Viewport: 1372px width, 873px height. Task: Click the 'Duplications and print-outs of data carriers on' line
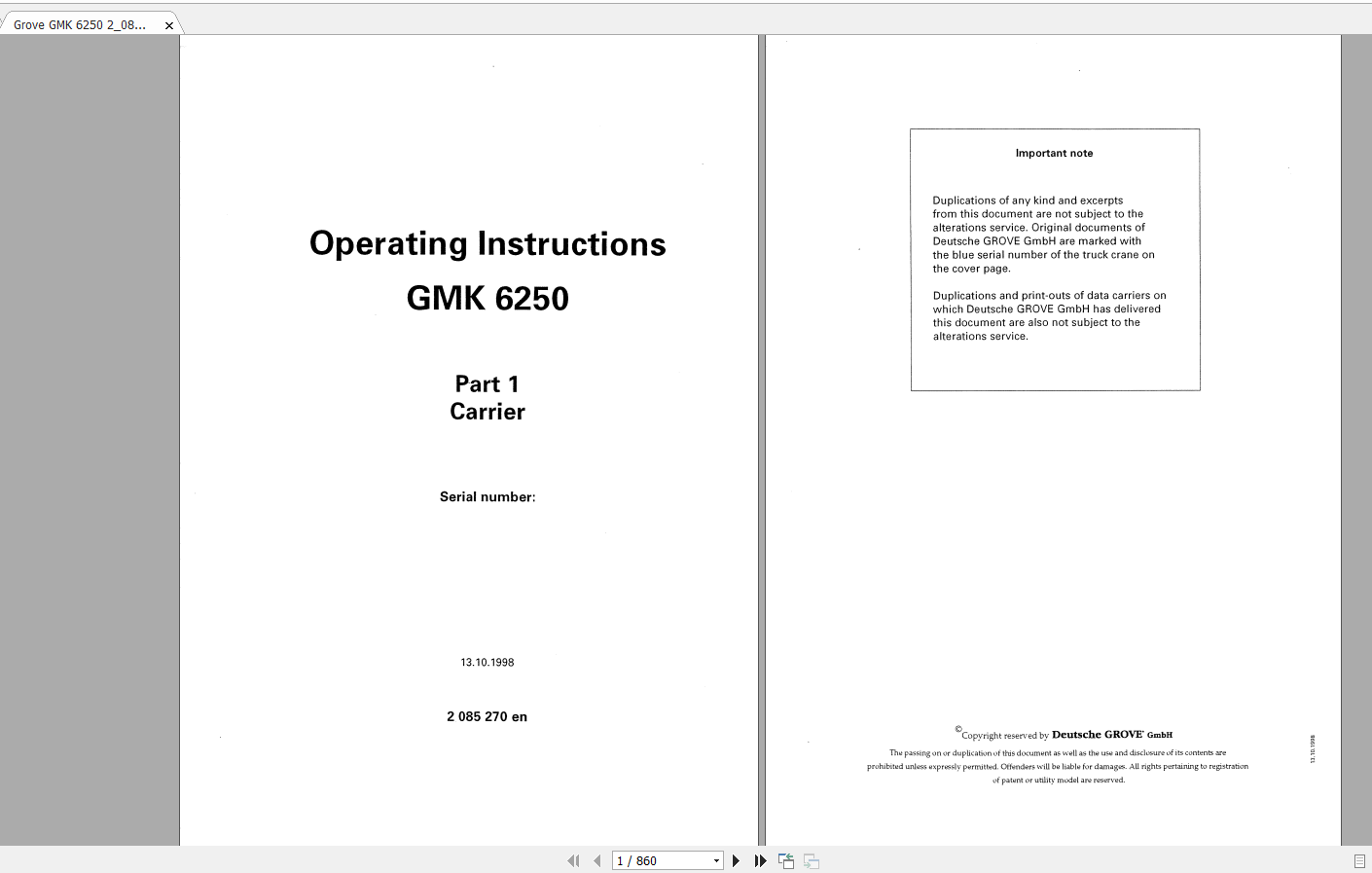click(1049, 296)
